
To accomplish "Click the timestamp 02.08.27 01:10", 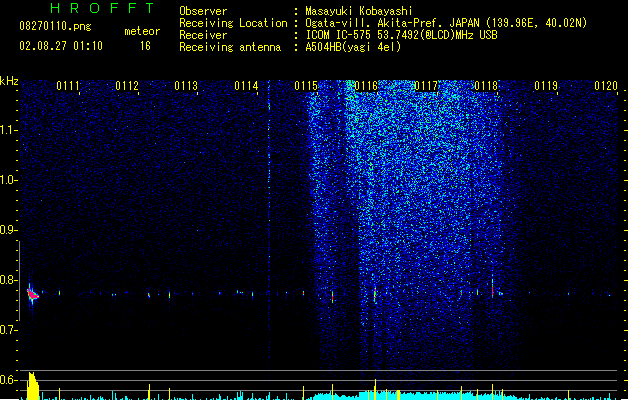I will 61,46.
